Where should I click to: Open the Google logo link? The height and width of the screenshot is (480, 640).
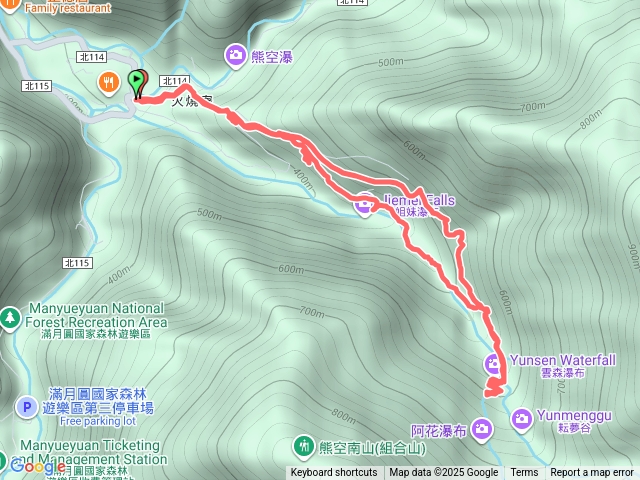pos(37,466)
